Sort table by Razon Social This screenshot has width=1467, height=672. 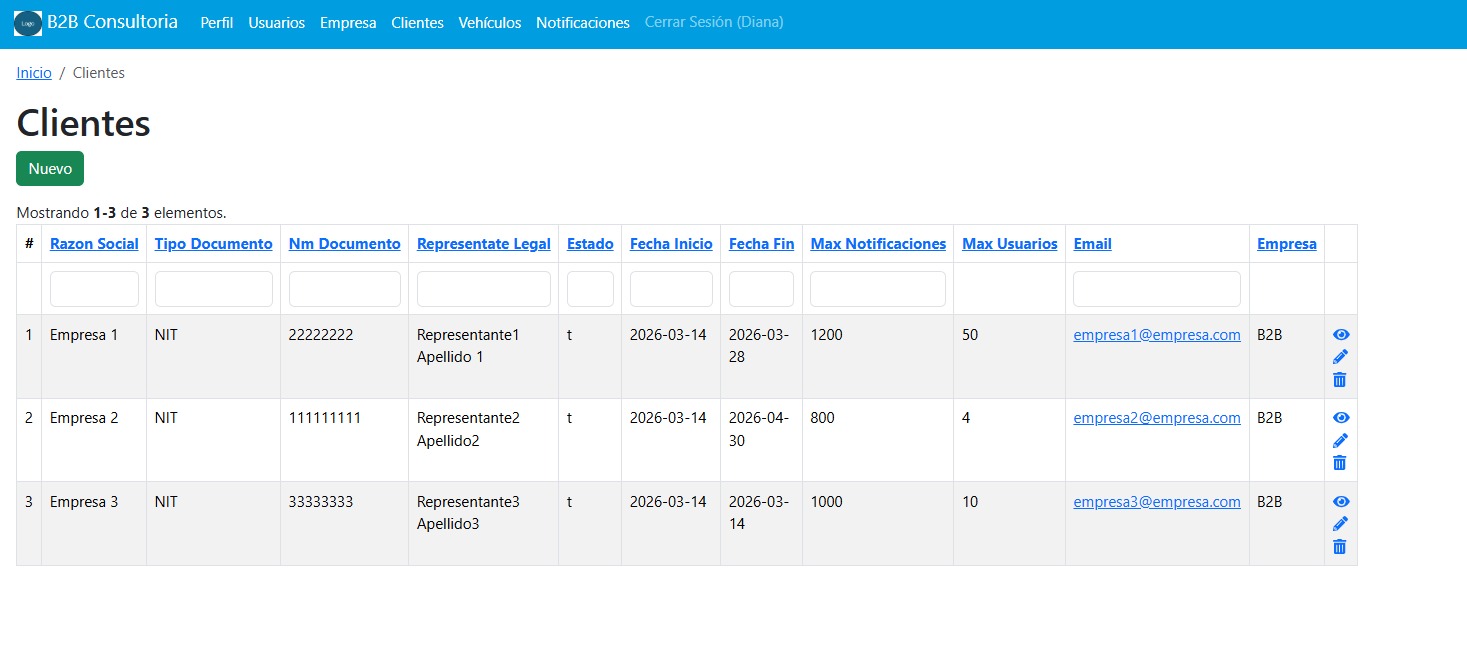click(94, 244)
